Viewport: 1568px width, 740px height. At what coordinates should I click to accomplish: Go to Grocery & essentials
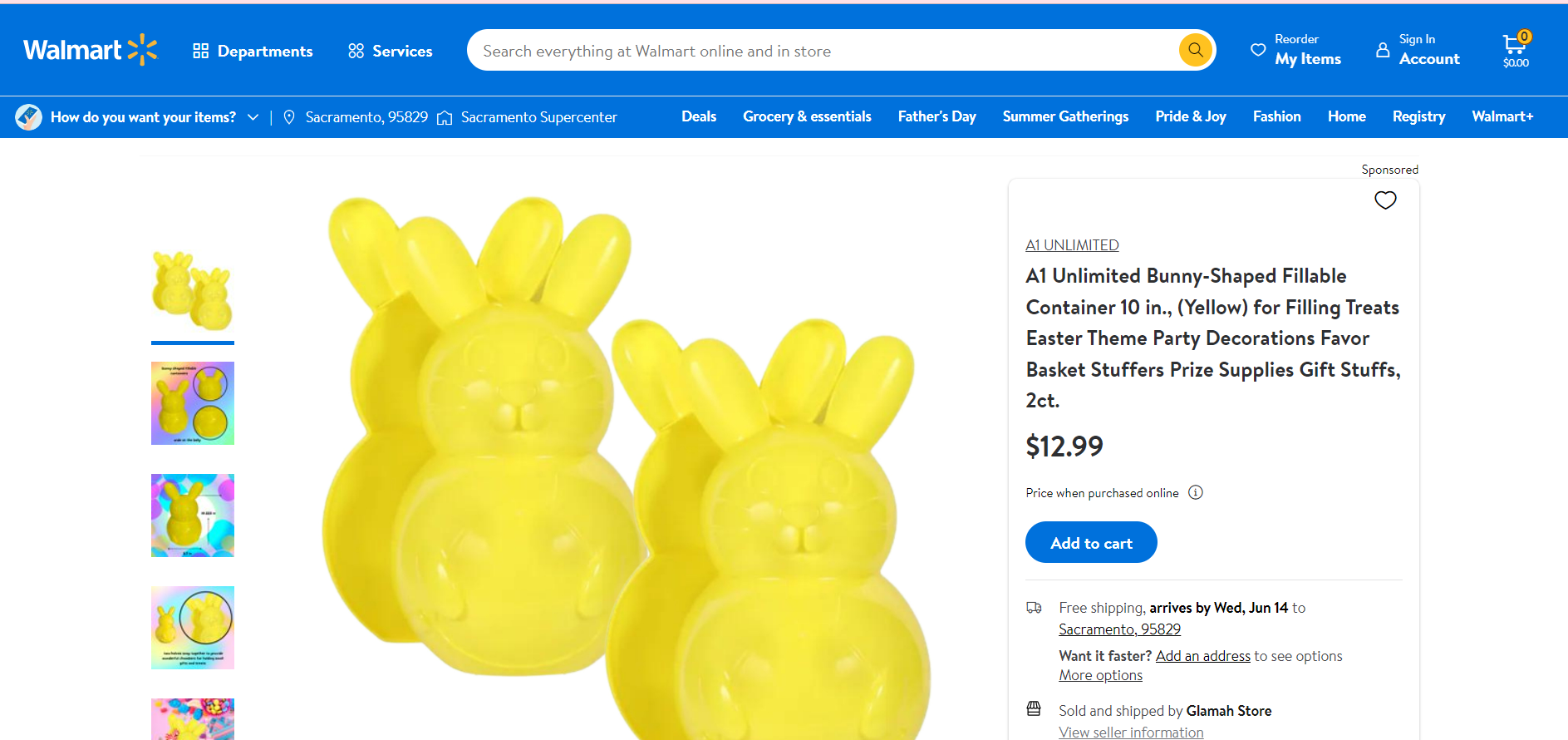pyautogui.click(x=806, y=116)
